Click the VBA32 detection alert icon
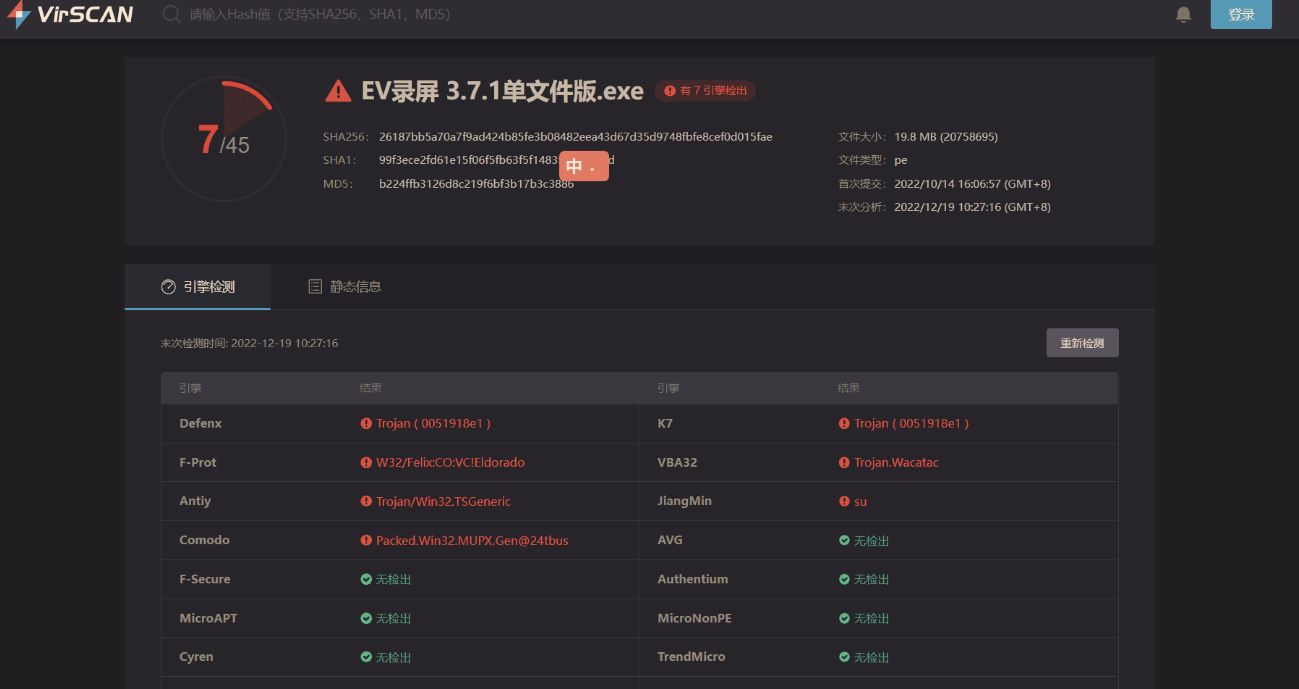The height and width of the screenshot is (689, 1299). pos(844,463)
